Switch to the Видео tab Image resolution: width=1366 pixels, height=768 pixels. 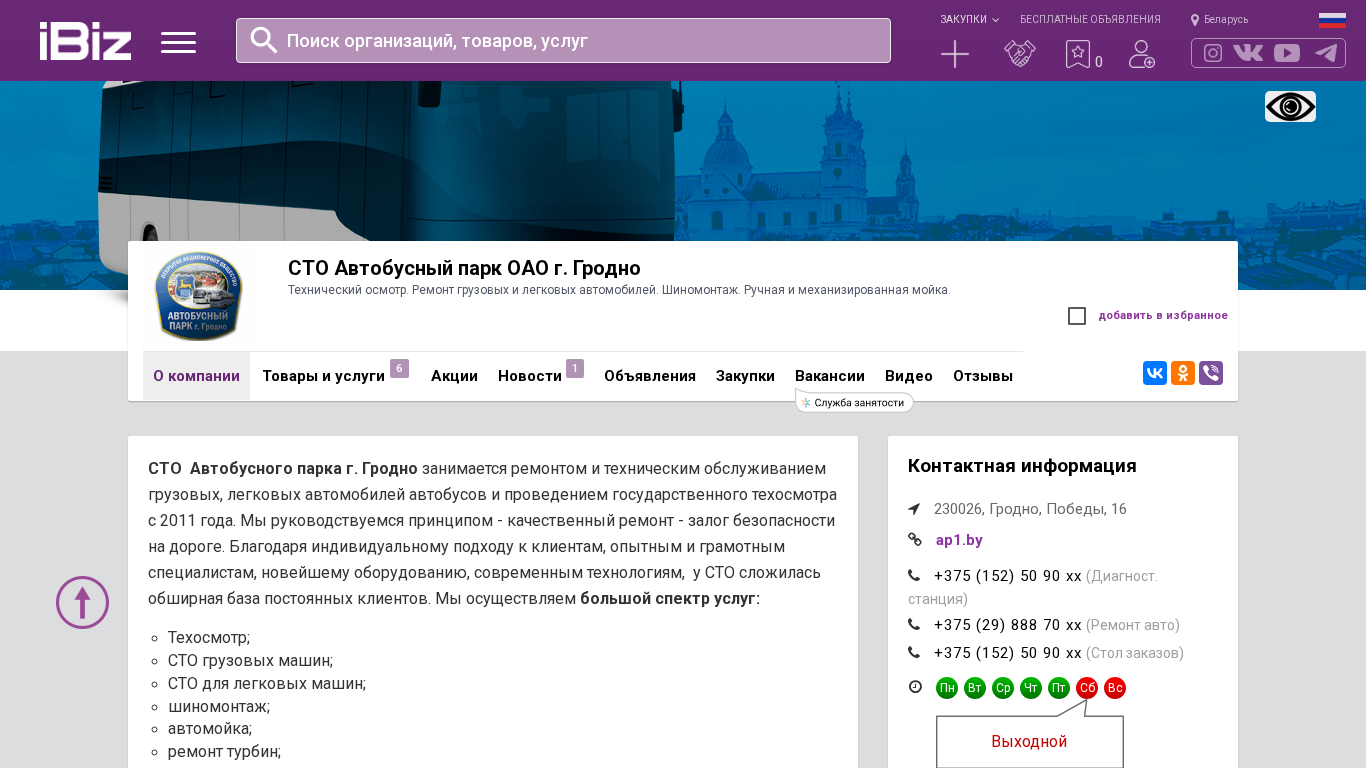(x=909, y=376)
